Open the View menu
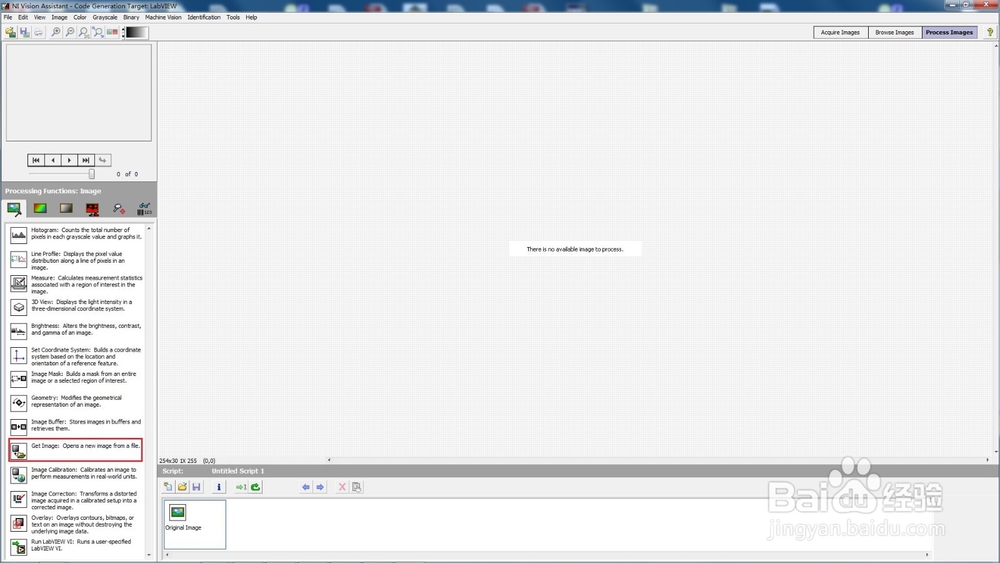Image resolution: width=1000 pixels, height=563 pixels. (x=40, y=17)
